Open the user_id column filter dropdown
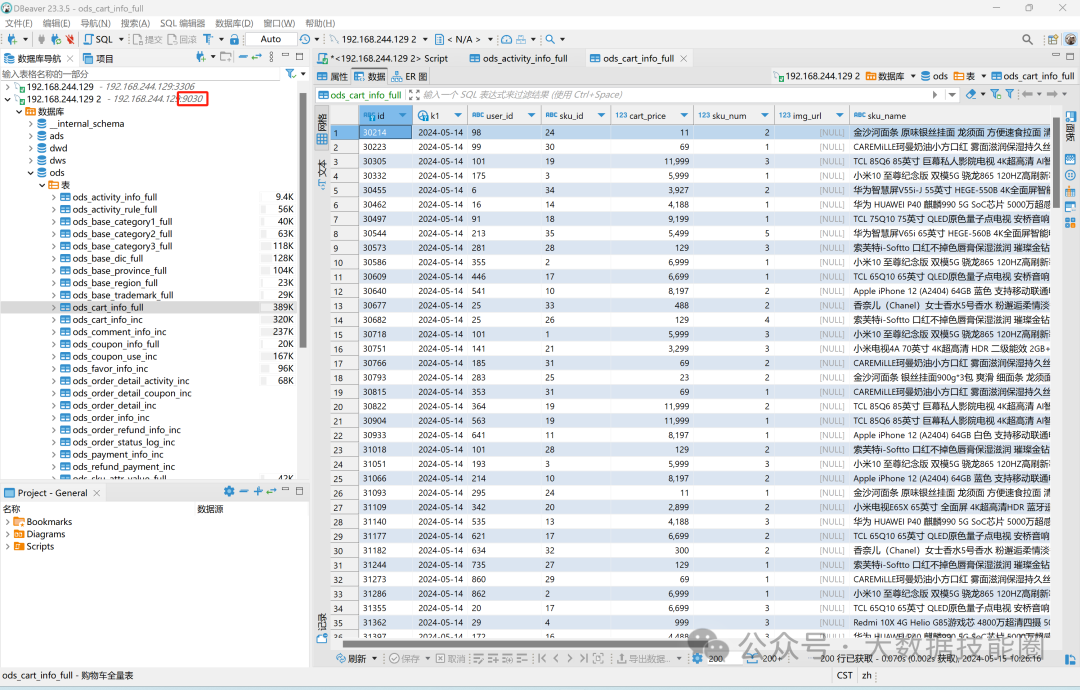This screenshot has height=690, width=1080. point(531,115)
